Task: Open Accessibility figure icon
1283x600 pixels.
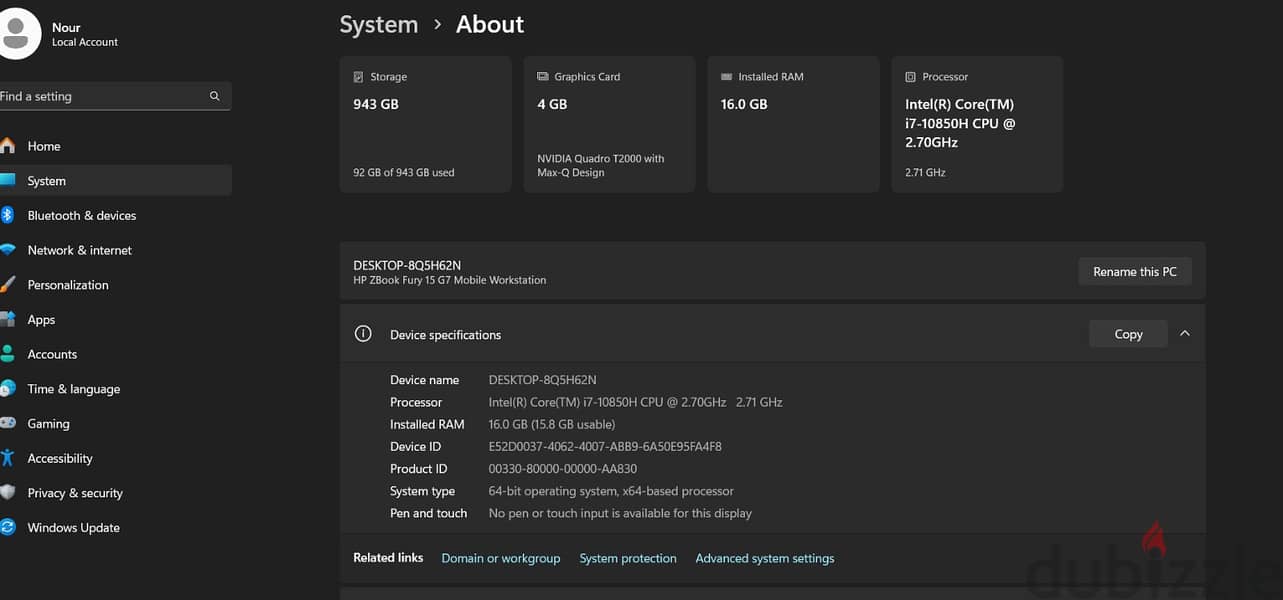Action: click(8, 458)
